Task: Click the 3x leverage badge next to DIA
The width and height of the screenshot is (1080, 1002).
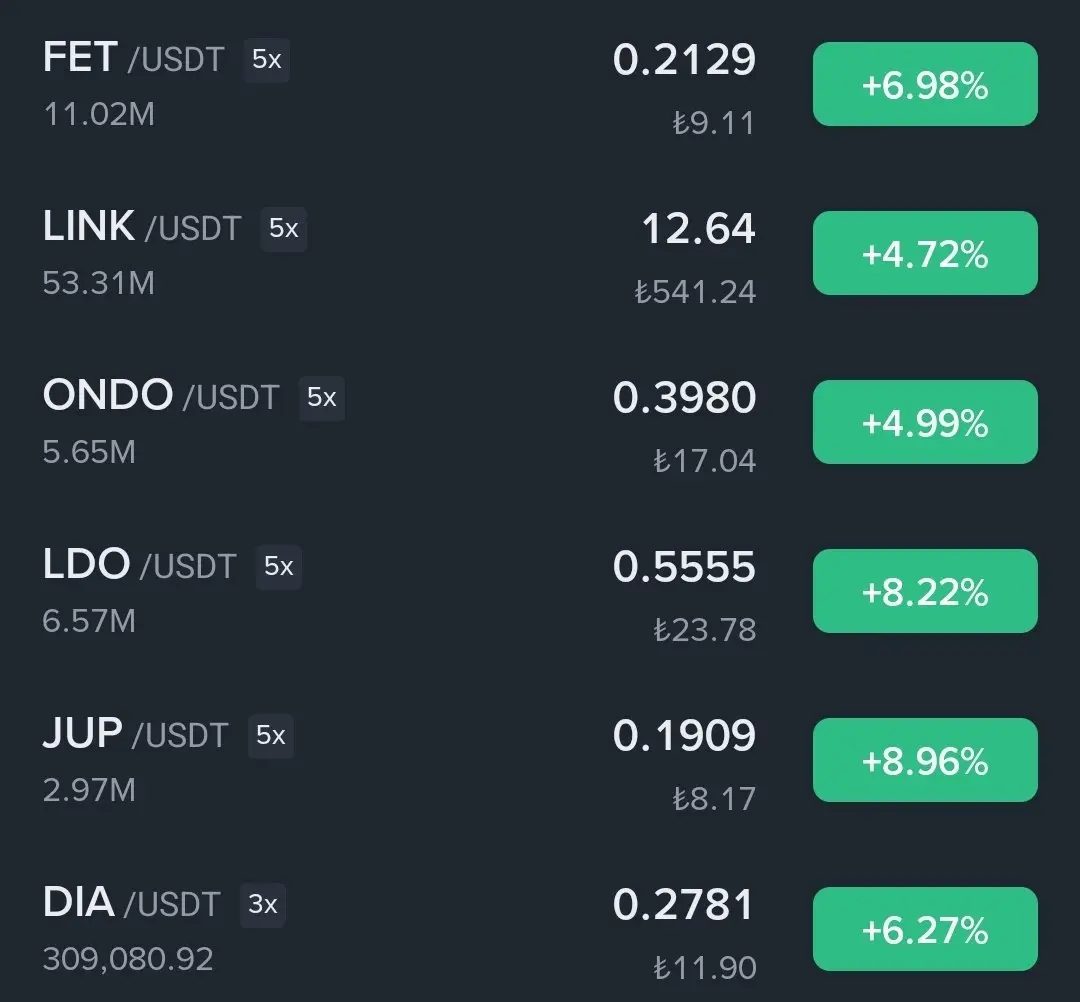Action: 263,905
